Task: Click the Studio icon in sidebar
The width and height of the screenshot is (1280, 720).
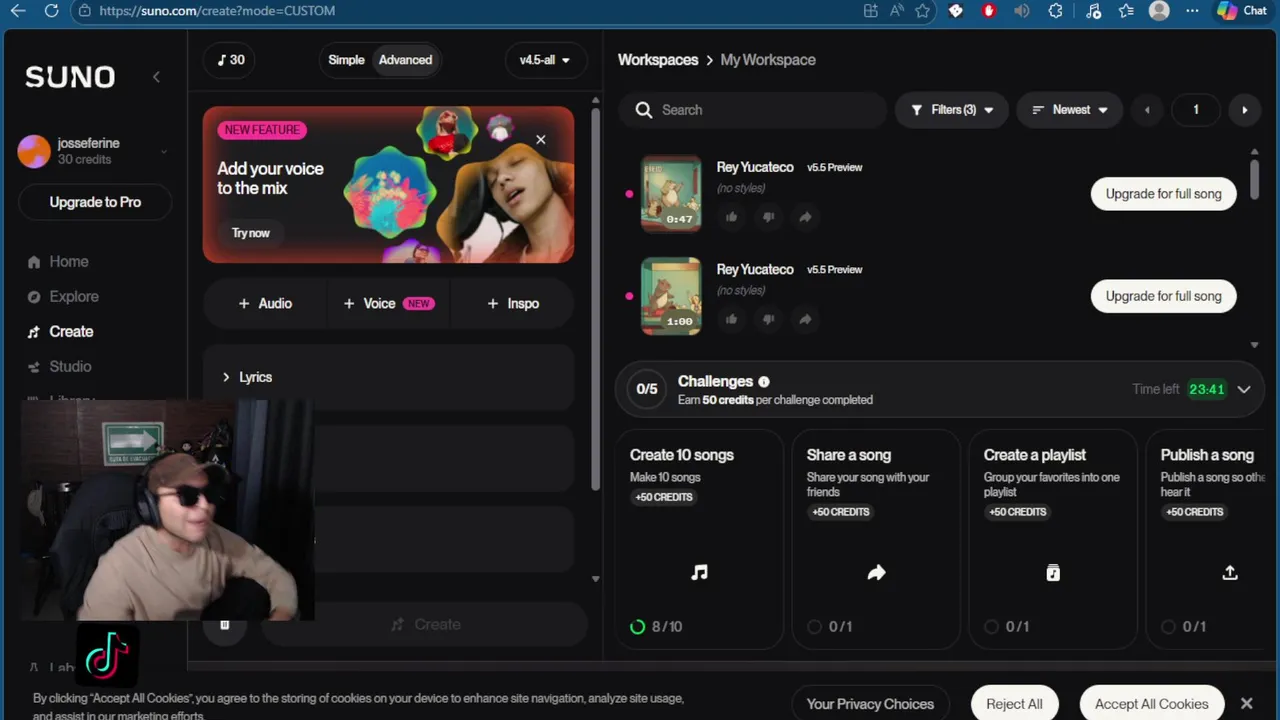Action: tap(34, 367)
